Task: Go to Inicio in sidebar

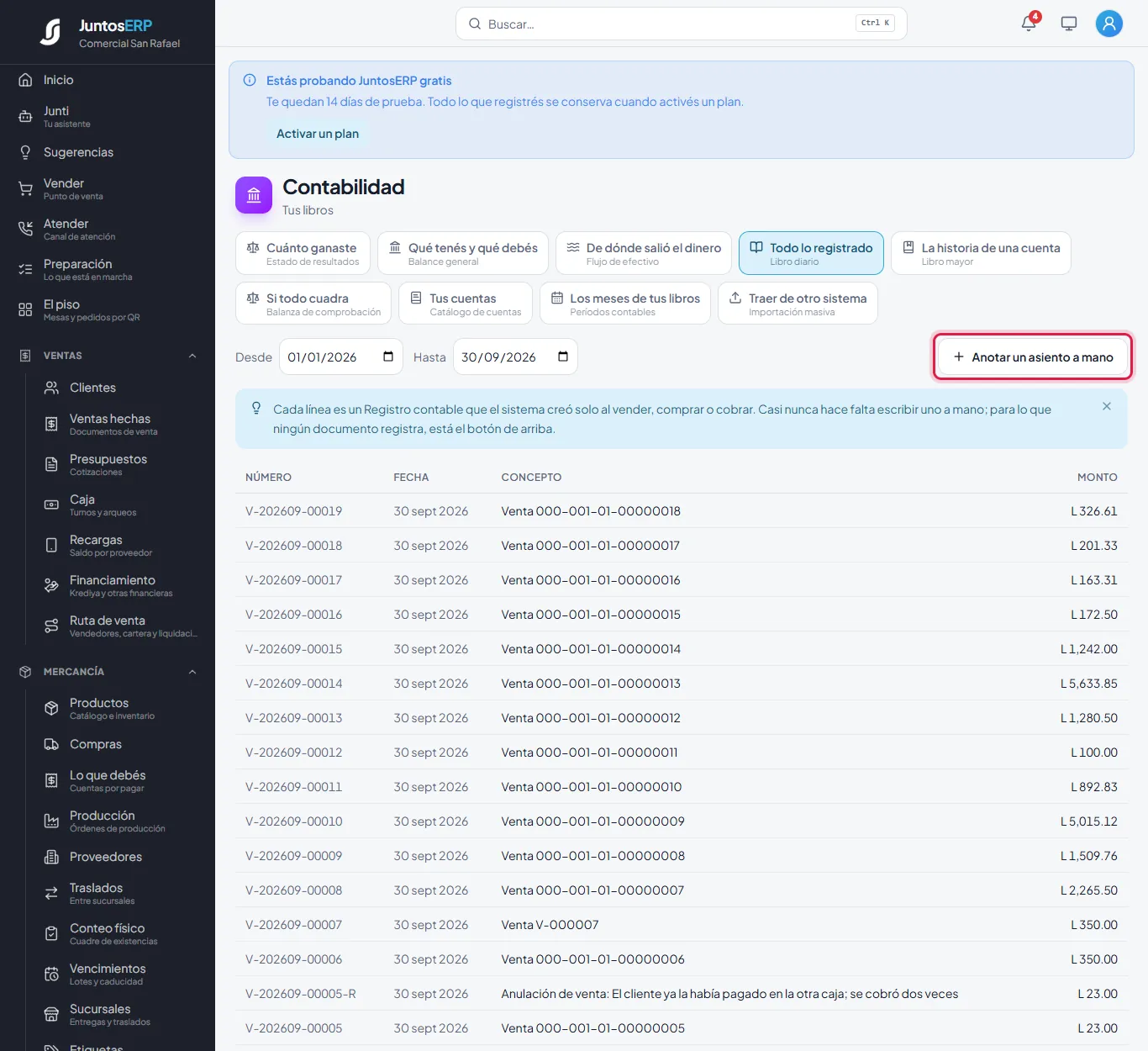Action: tap(108, 80)
